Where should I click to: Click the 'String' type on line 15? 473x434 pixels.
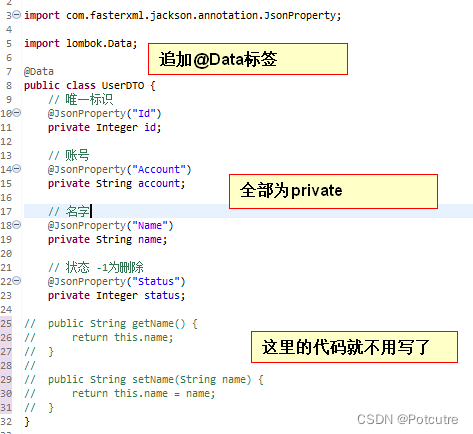pyautogui.click(x=114, y=184)
